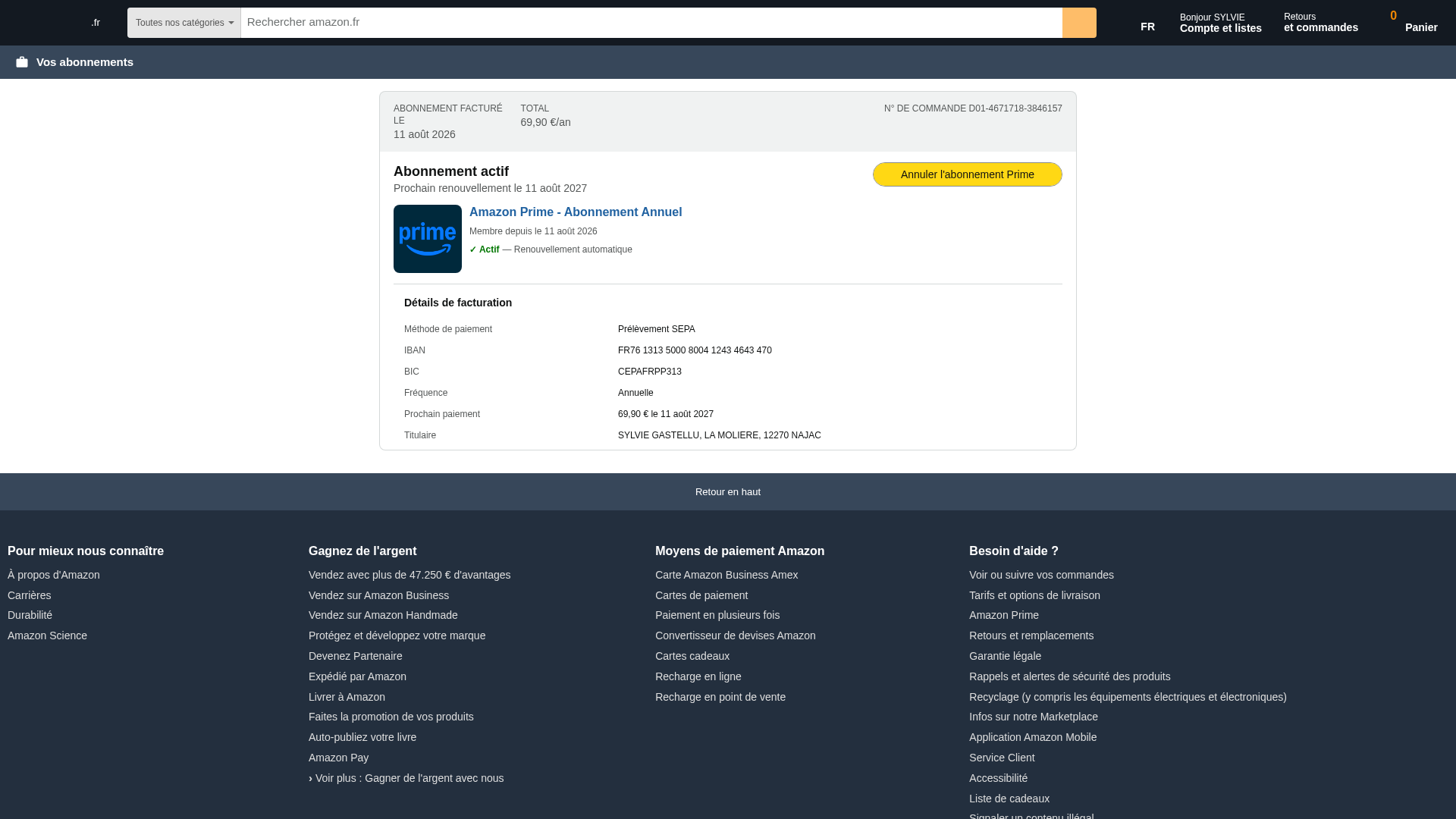
Task: Click Retour en haut bar
Action: pos(728,492)
